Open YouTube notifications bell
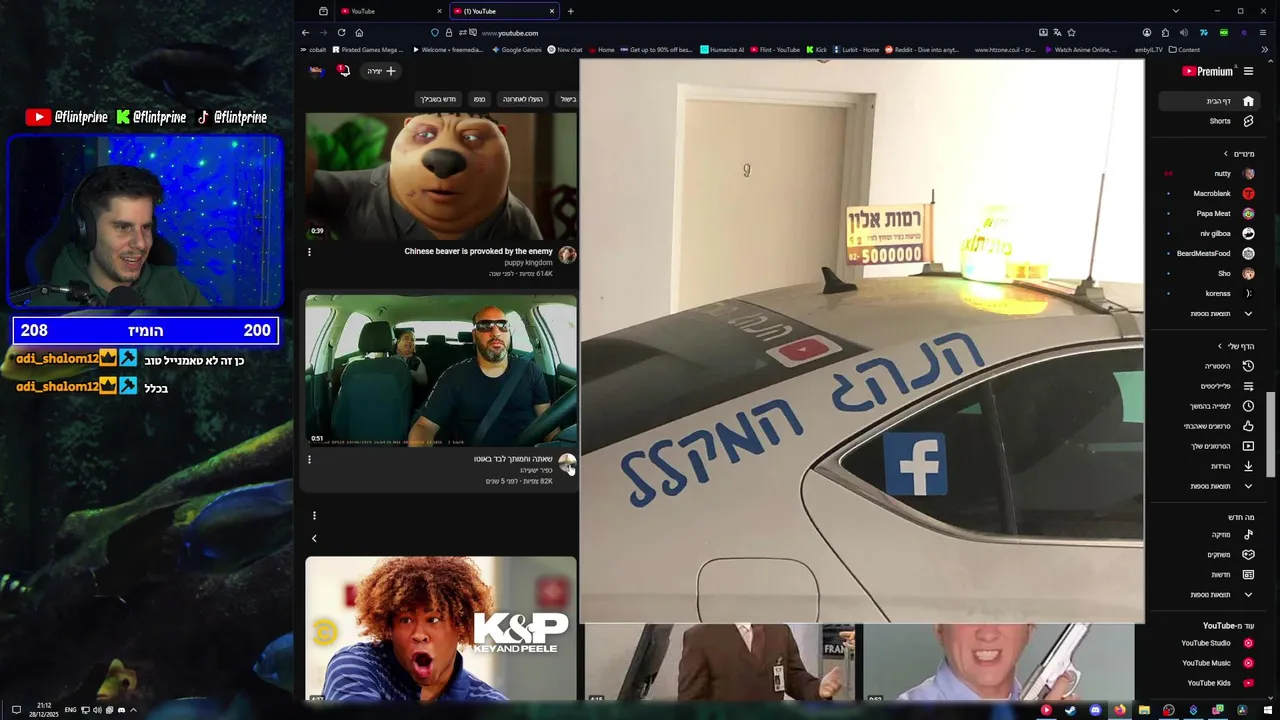 [343, 71]
